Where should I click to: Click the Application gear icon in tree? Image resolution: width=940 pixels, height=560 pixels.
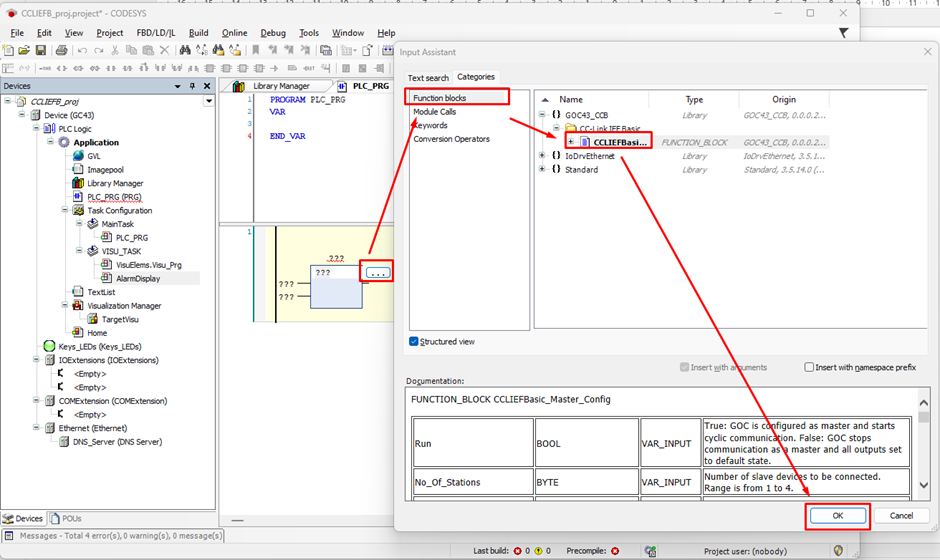click(x=64, y=142)
